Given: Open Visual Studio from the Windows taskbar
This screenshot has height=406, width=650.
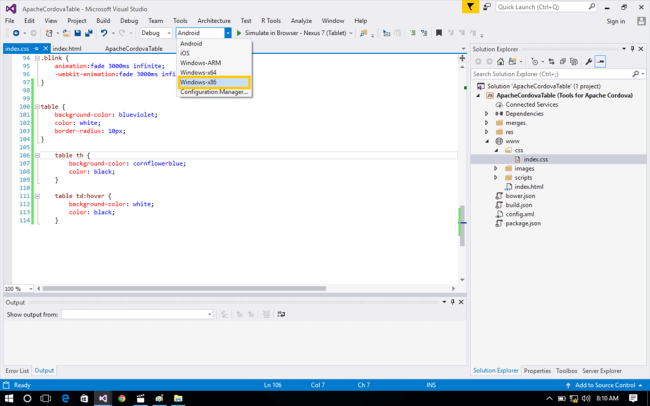Looking at the screenshot, I should coord(103,398).
